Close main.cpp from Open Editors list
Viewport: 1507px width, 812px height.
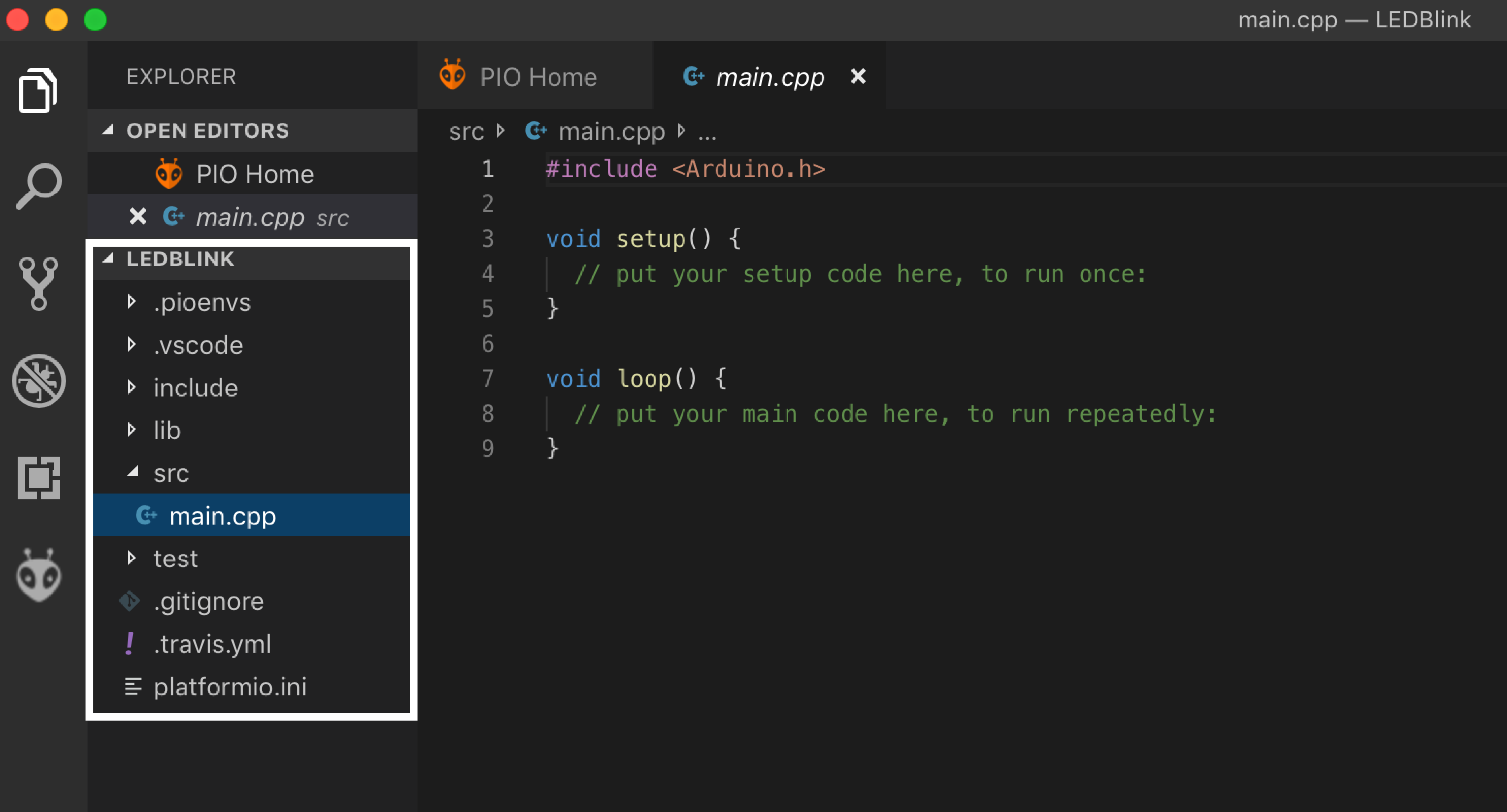click(x=138, y=216)
